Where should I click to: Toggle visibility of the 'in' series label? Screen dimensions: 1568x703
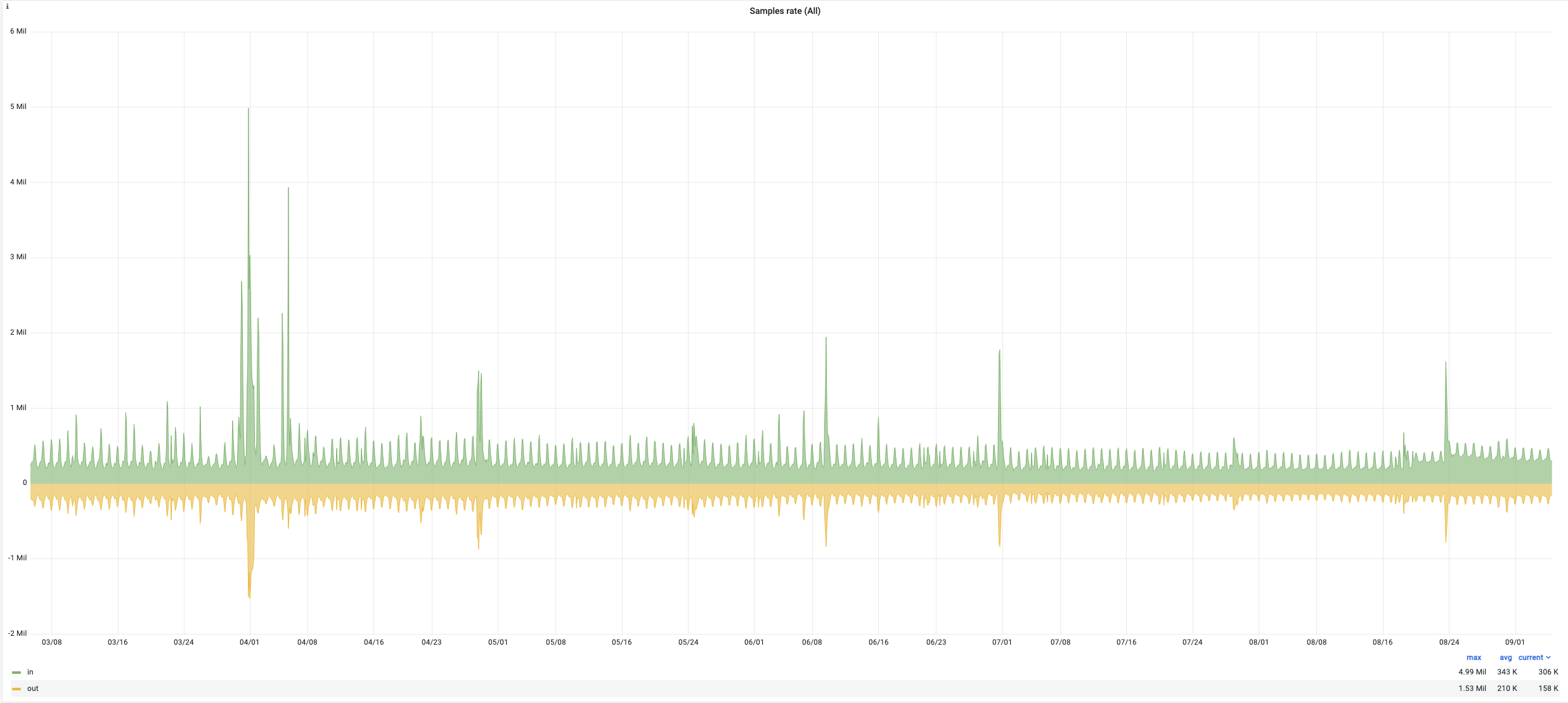point(30,672)
